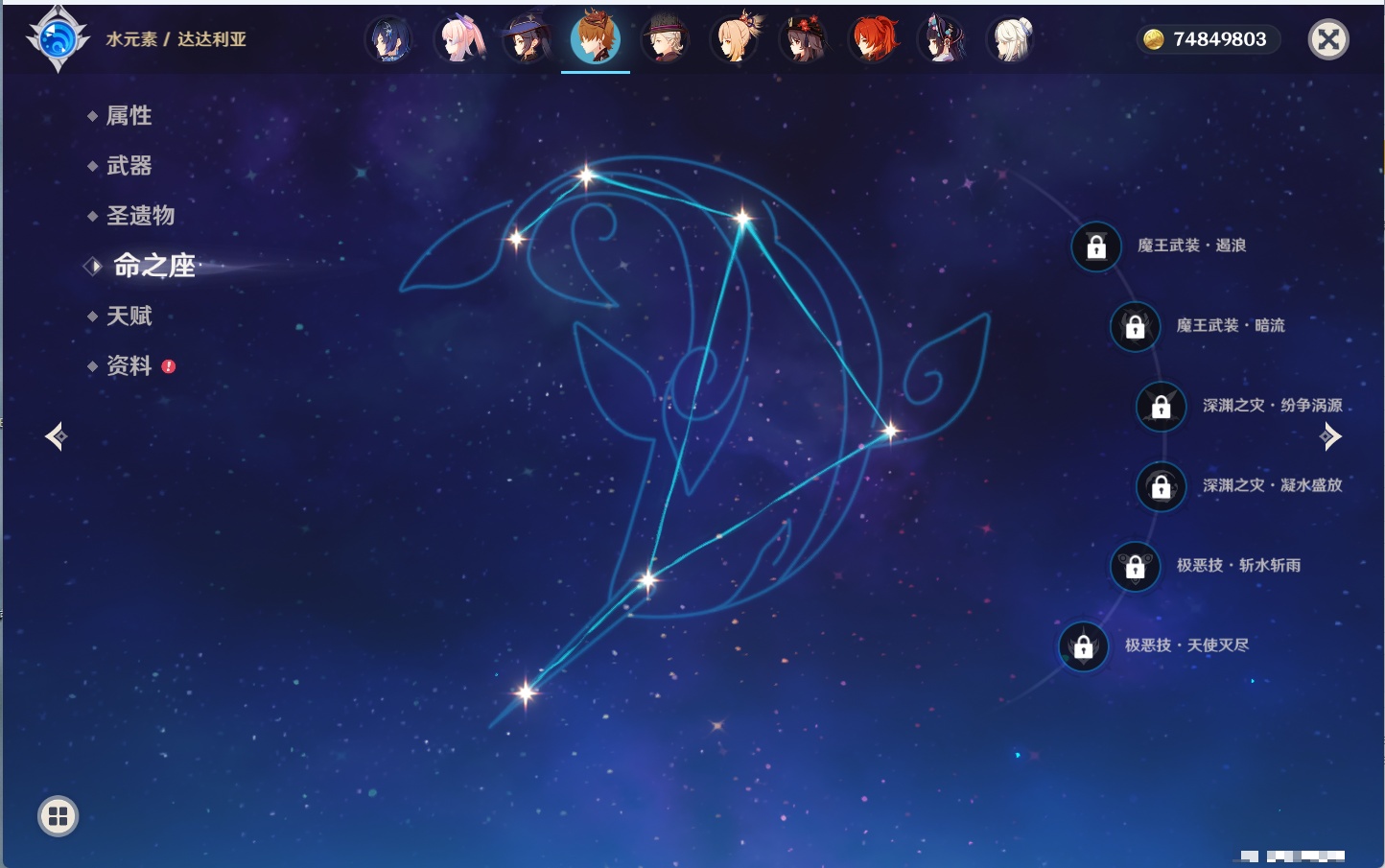Click the 水元素 / 达达利亚 title text
Screen dimensions: 1385x868
point(176,39)
